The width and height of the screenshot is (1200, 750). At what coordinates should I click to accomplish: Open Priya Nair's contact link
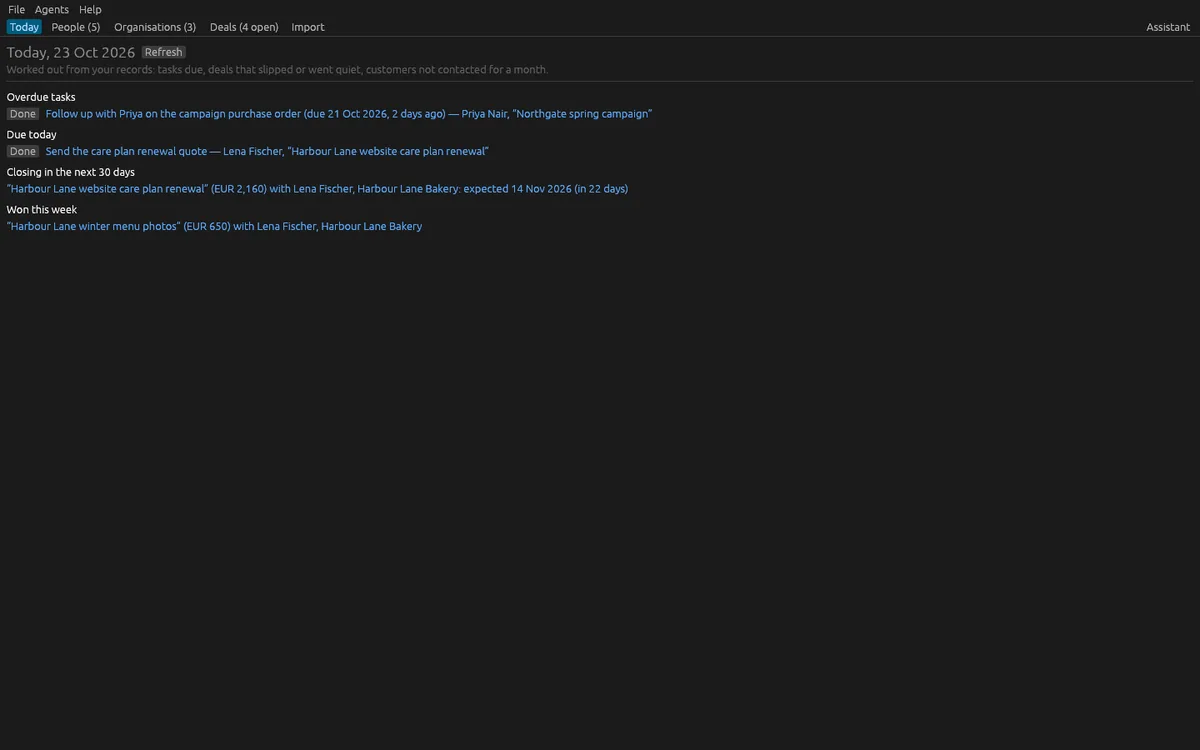(484, 114)
